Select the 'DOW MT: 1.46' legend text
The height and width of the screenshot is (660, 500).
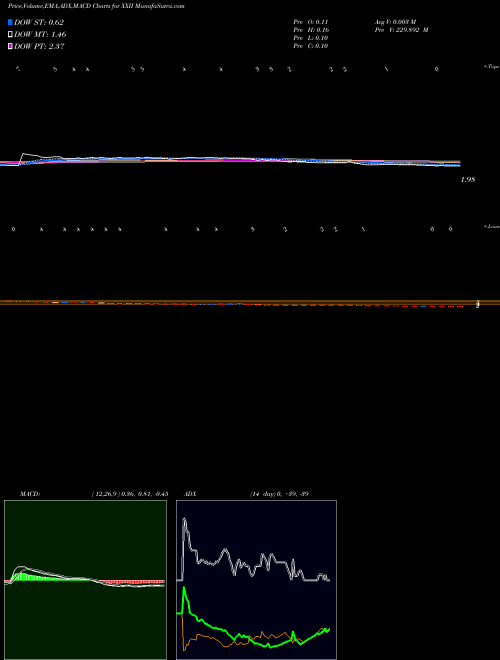40,34
